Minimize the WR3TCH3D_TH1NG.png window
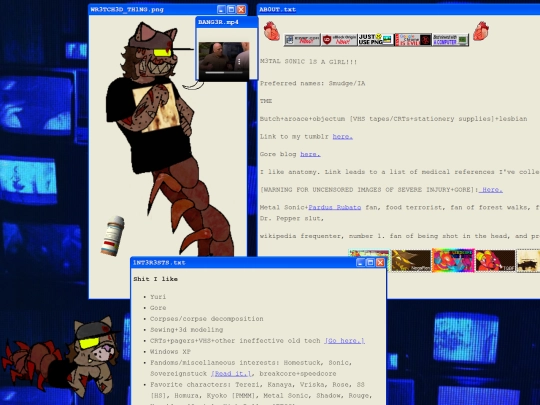The height and width of the screenshot is (405, 540). (221, 10)
